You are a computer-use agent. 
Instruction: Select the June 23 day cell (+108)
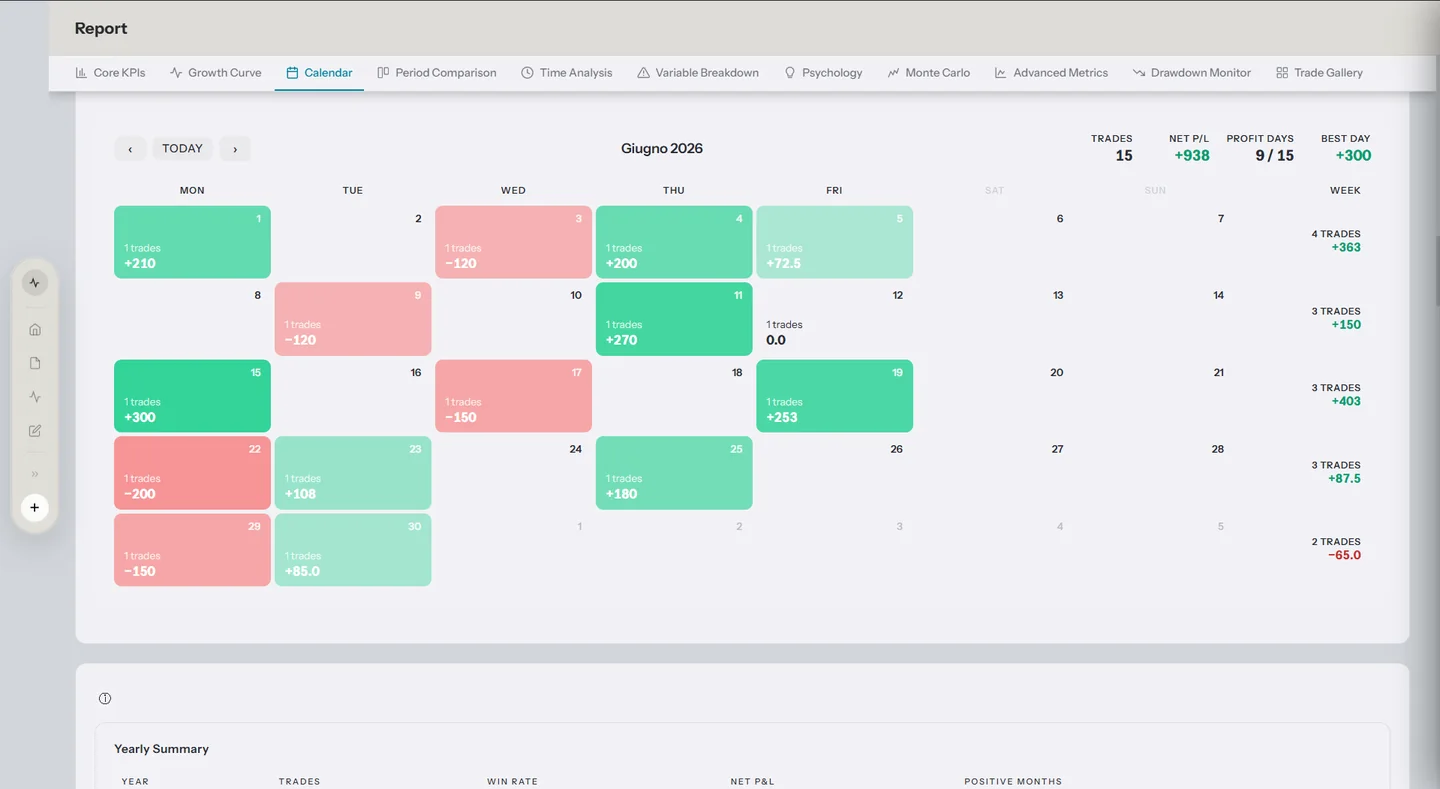pos(353,473)
